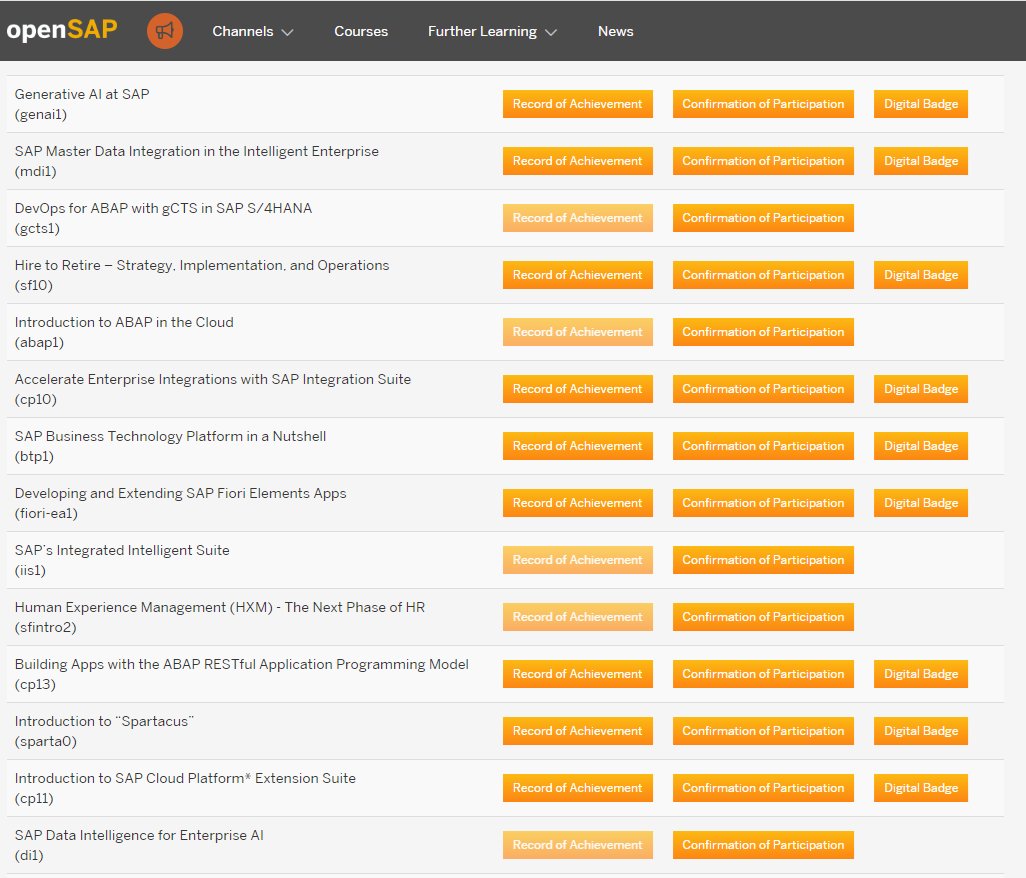1026x878 pixels.
Task: Click Record of Achievement for iis1
Action: [x=578, y=559]
